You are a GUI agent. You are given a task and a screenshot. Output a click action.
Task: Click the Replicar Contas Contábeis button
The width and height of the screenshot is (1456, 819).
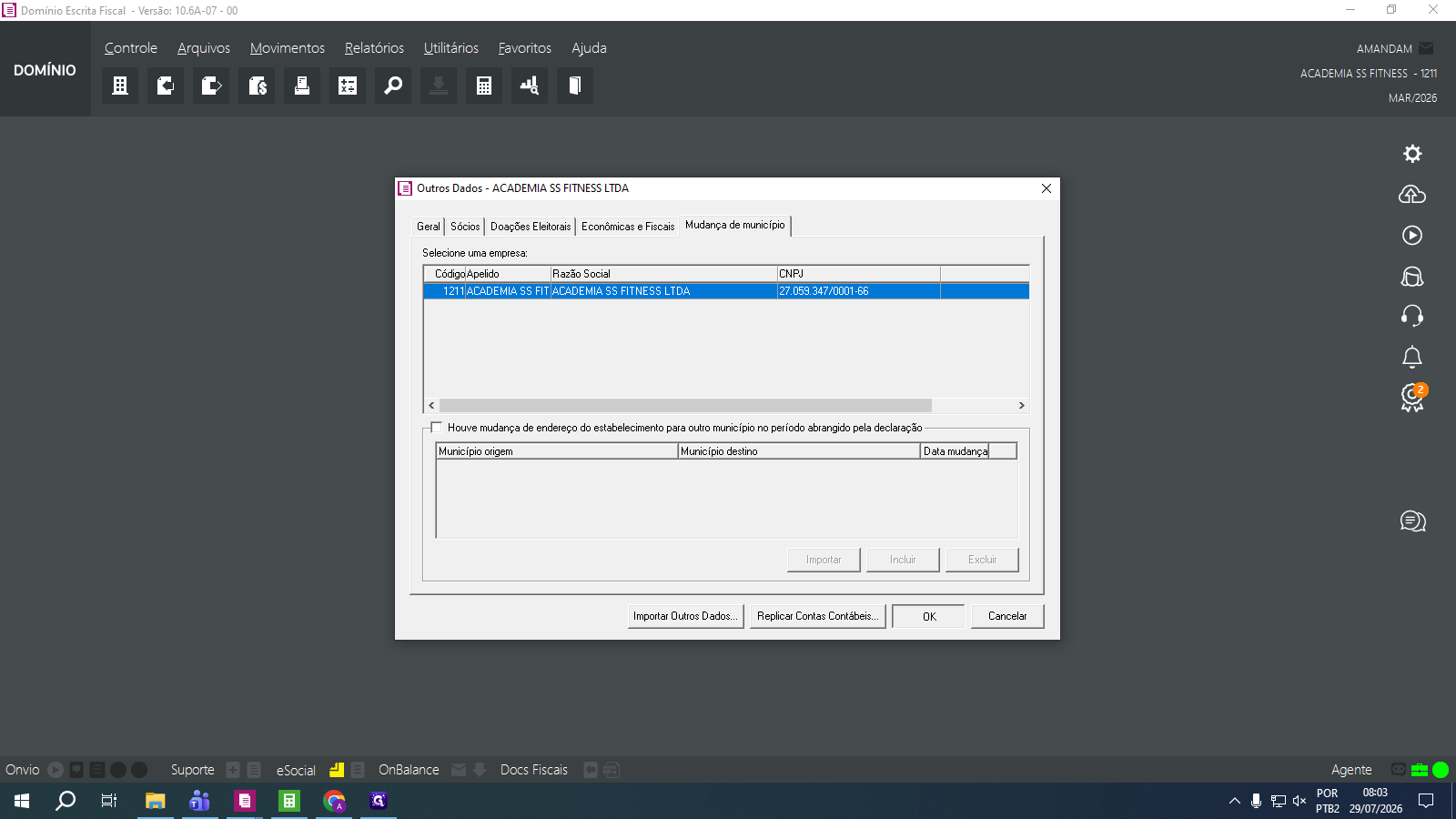818,616
